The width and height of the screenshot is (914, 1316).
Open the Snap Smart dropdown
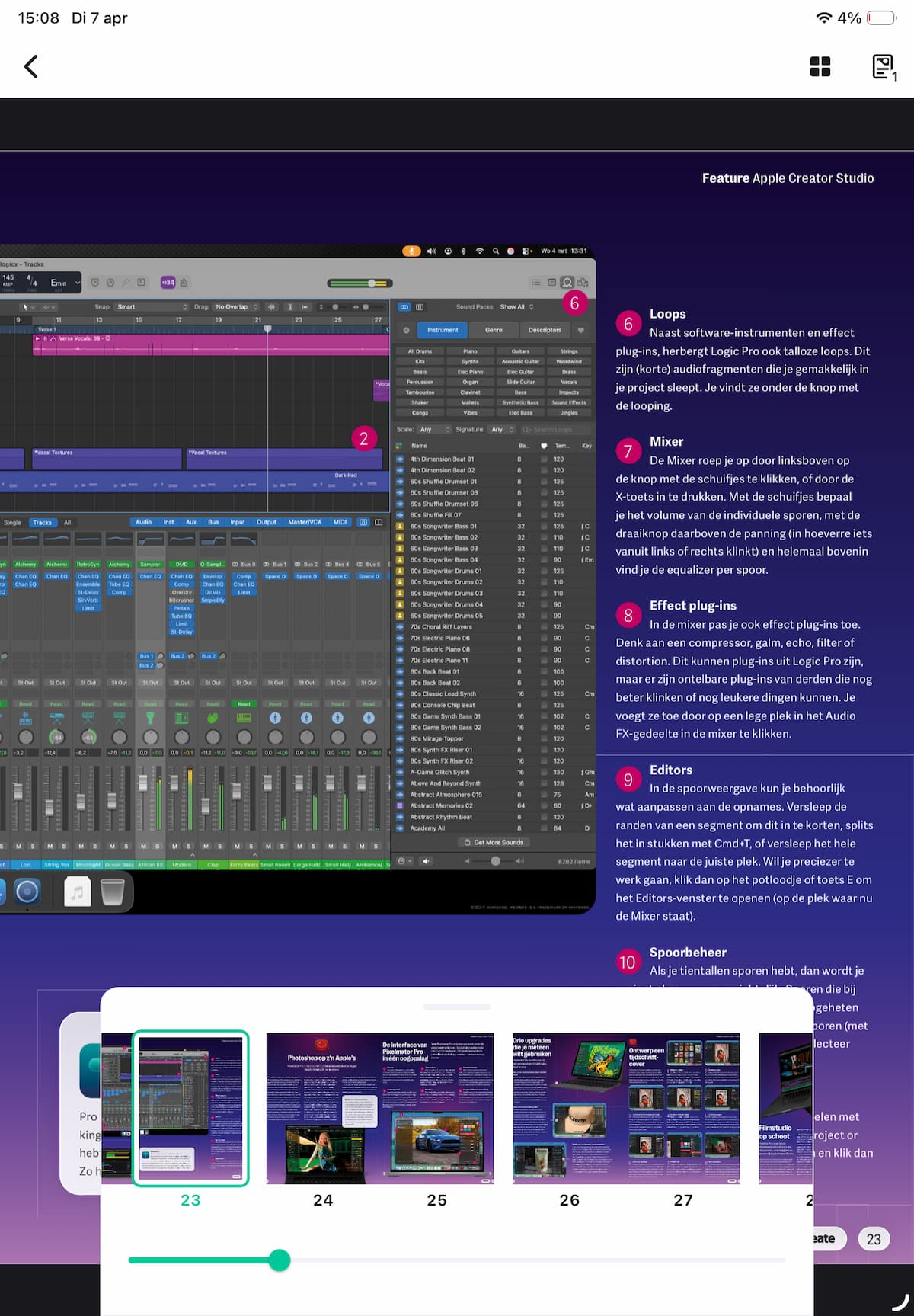pos(152,306)
